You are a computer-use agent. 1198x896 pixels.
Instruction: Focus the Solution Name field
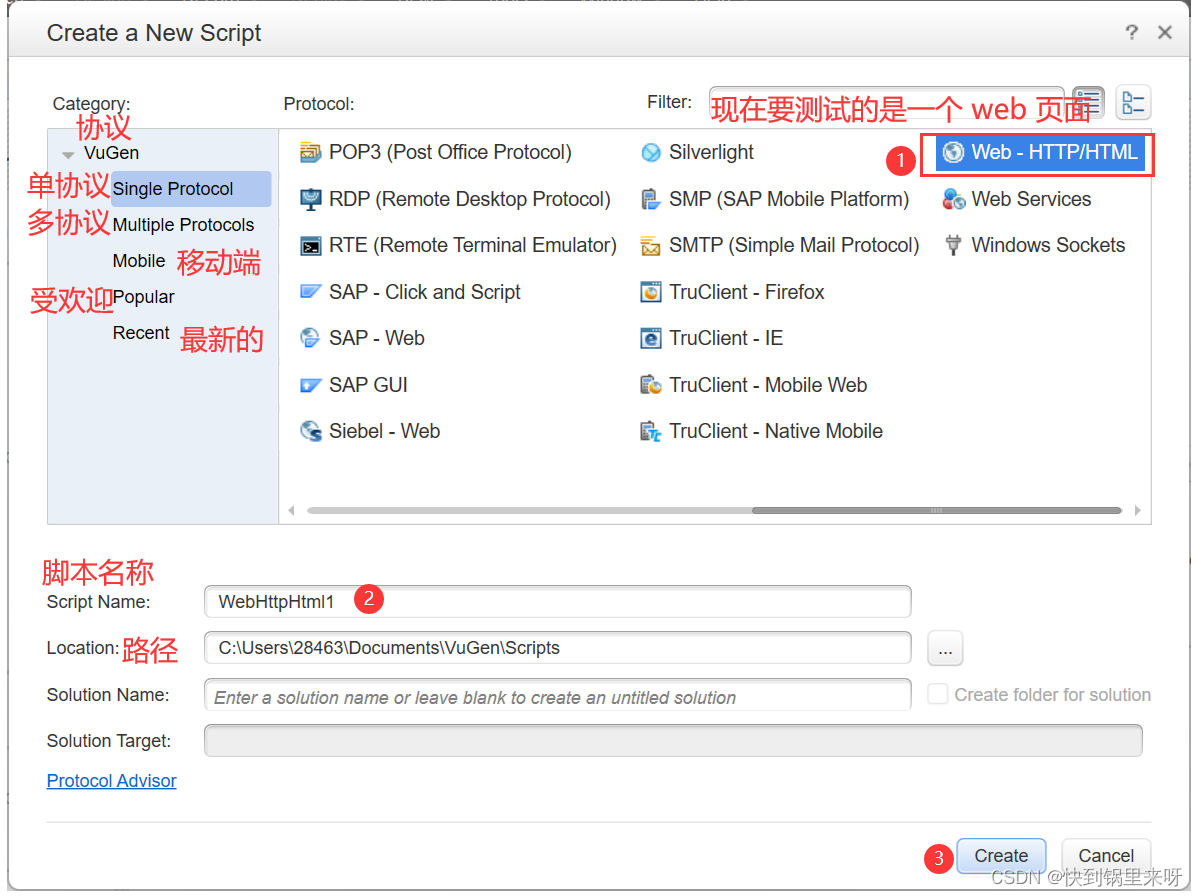[x=558, y=695]
